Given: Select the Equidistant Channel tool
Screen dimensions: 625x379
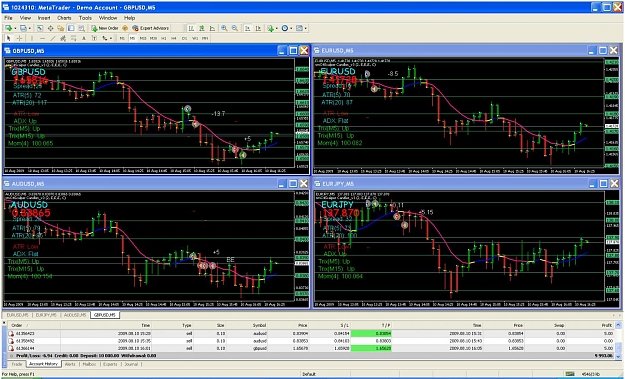Looking at the screenshot, I should tap(63, 38).
